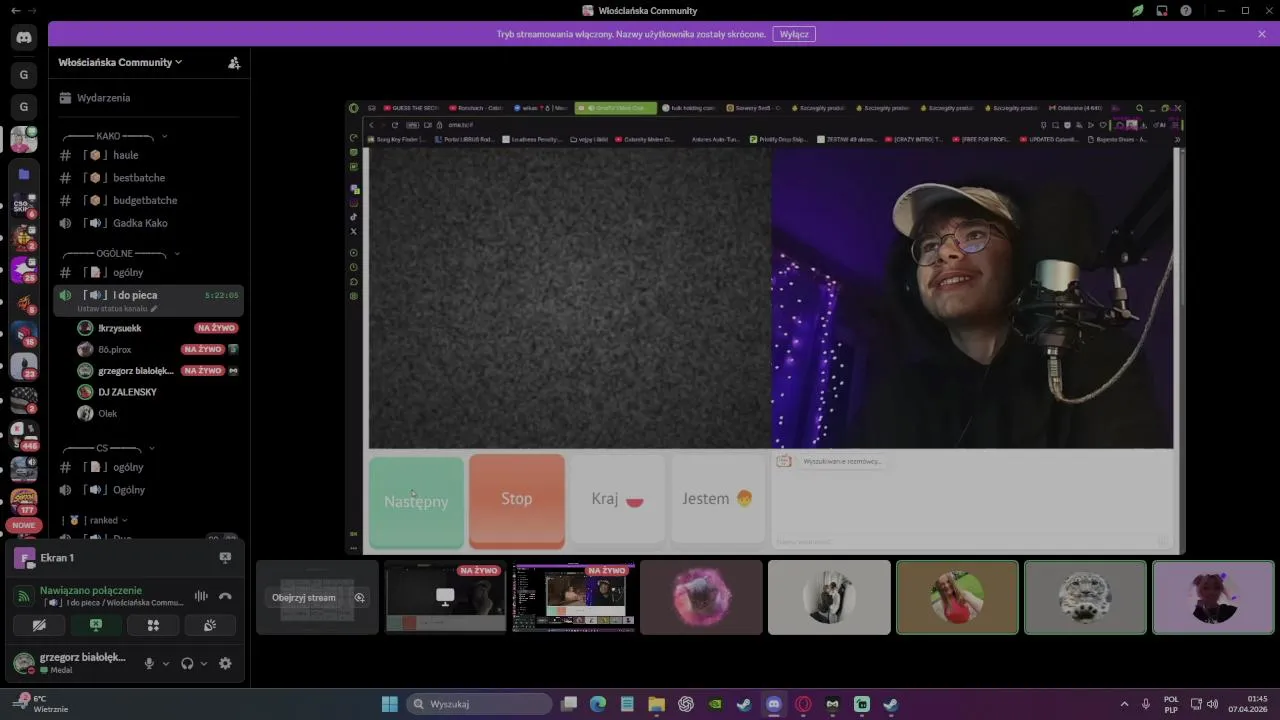Join the Gadka Kako voice channel
The height and width of the screenshot is (720, 1280).
click(148, 223)
